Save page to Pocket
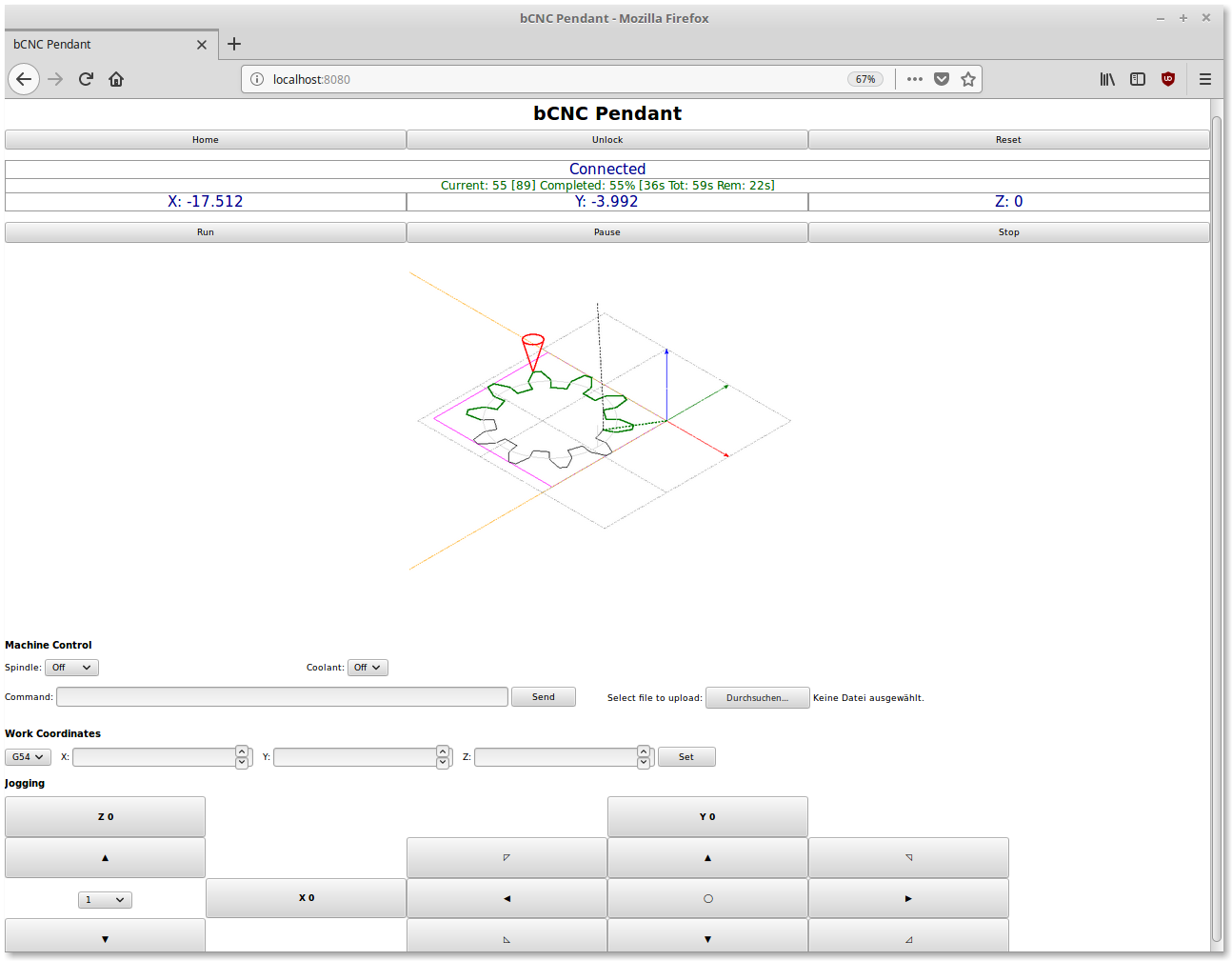 point(942,79)
